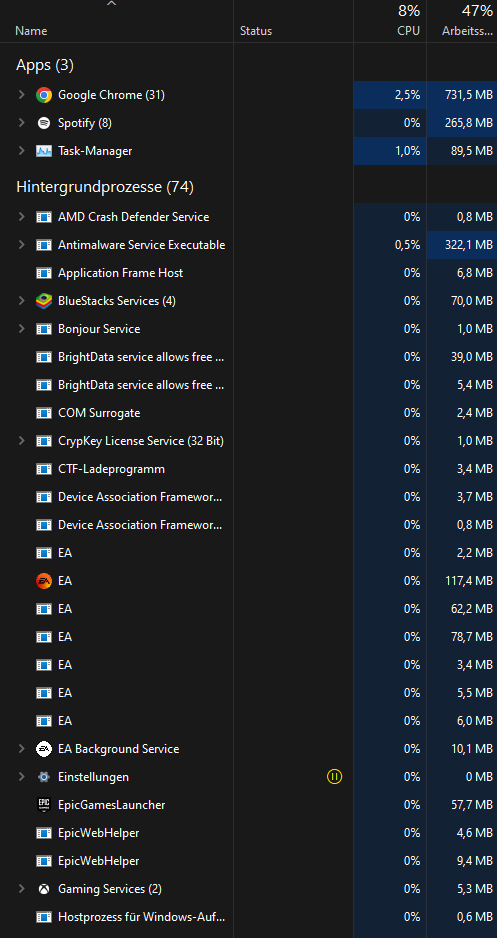Click the Antimalware Service Executable icon
This screenshot has height=938, width=497.
[44, 245]
